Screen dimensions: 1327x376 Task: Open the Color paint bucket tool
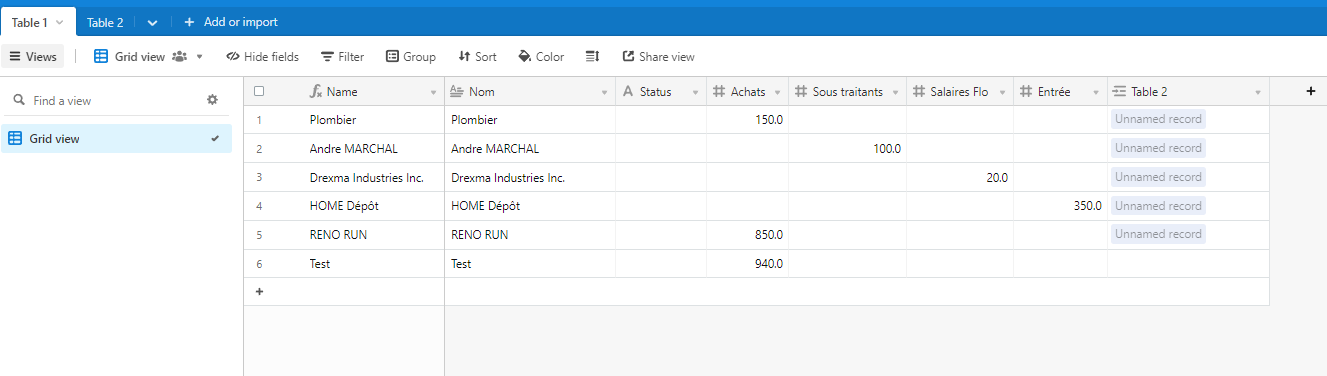tap(541, 57)
